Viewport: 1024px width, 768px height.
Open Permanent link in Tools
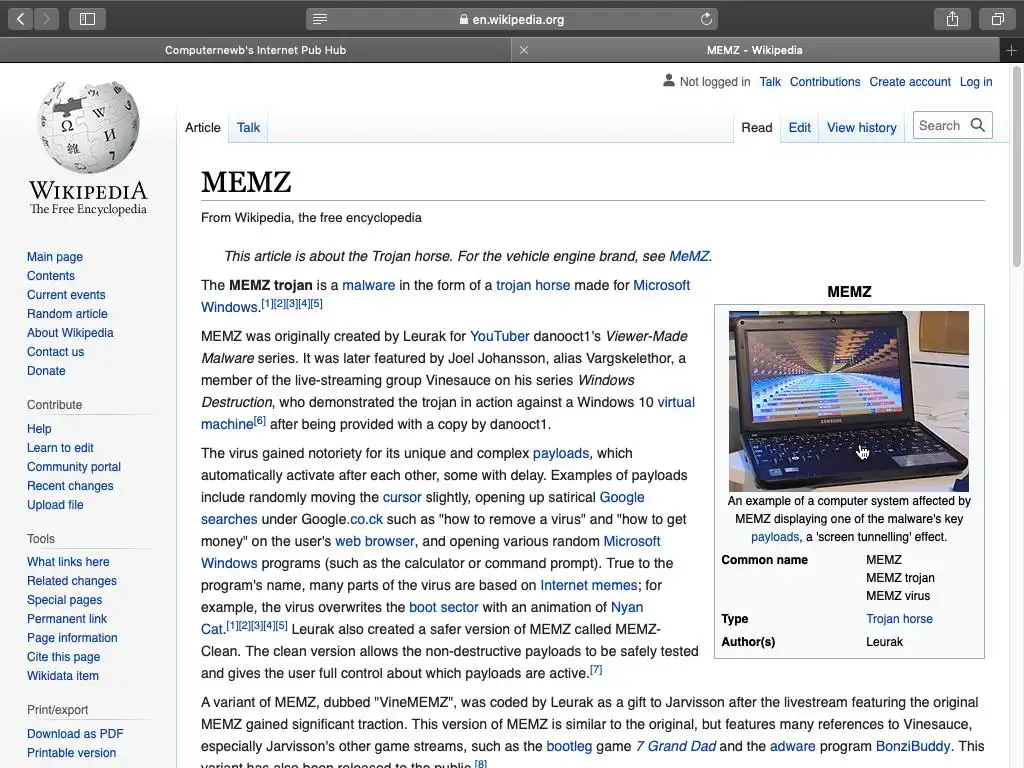coord(67,618)
